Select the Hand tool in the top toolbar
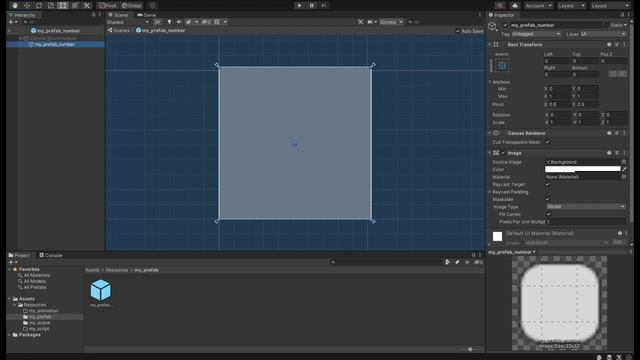Viewport: 640px width, 360px height. point(15,6)
